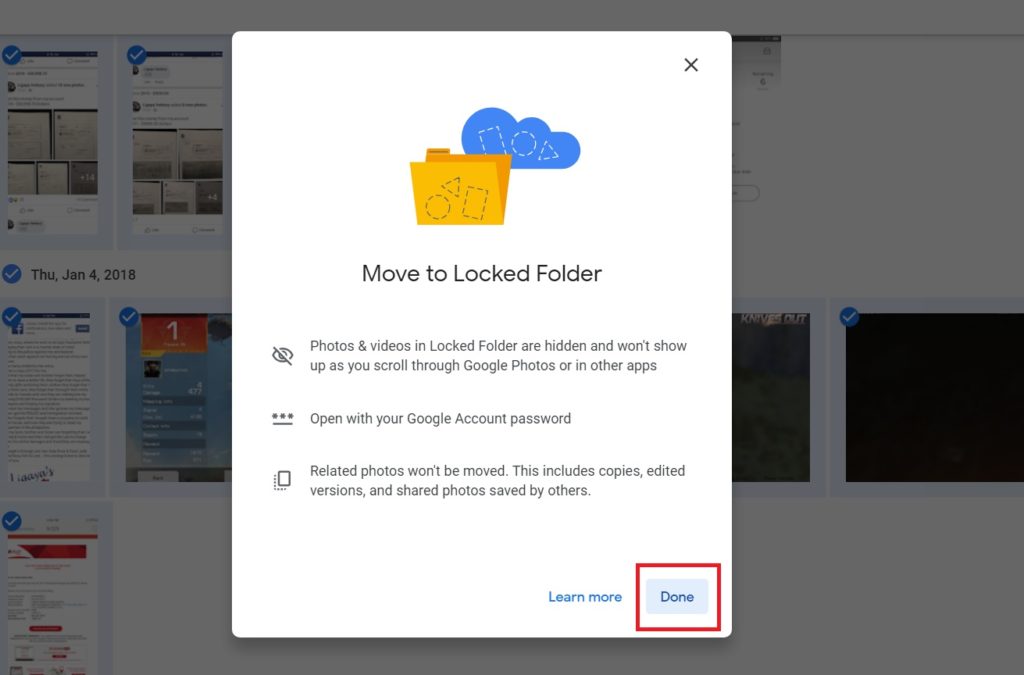Click the Move to Locked Folder heading
Screen dimensions: 1024x675
482,274
